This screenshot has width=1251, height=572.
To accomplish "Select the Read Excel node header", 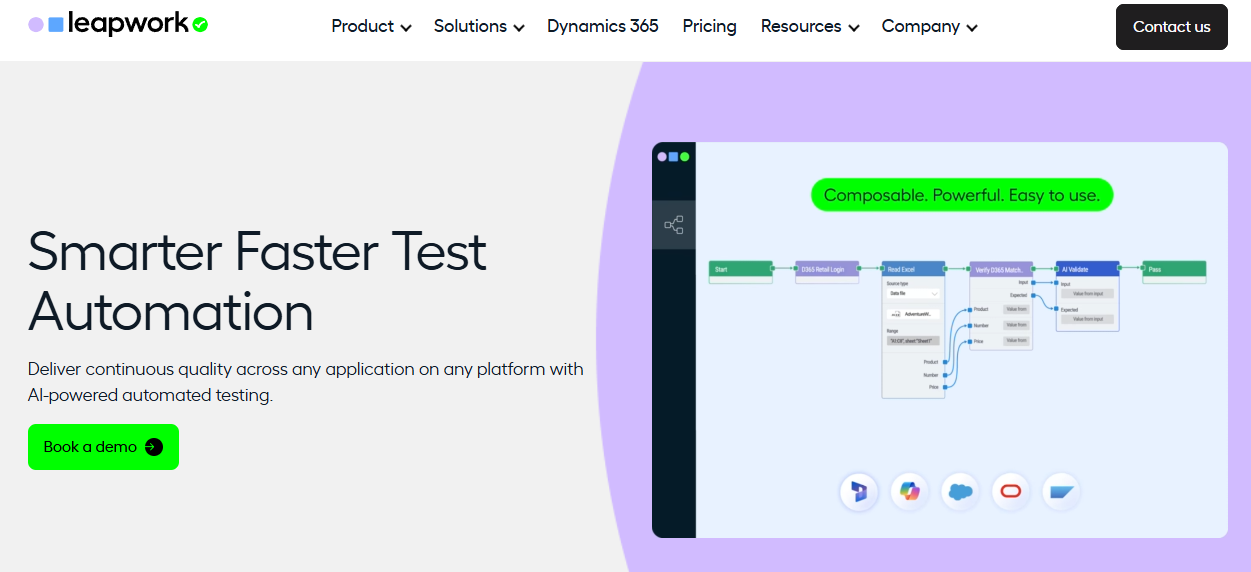I will (x=913, y=269).
